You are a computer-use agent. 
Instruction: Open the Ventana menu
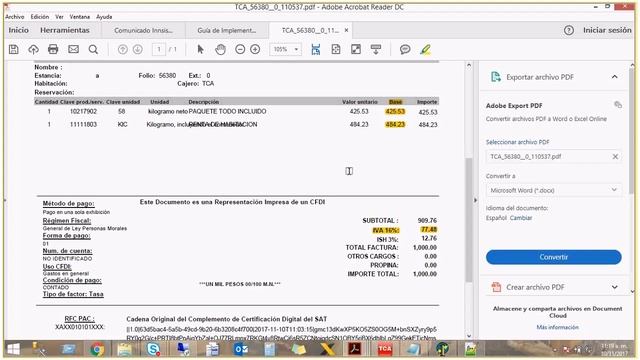click(x=80, y=17)
